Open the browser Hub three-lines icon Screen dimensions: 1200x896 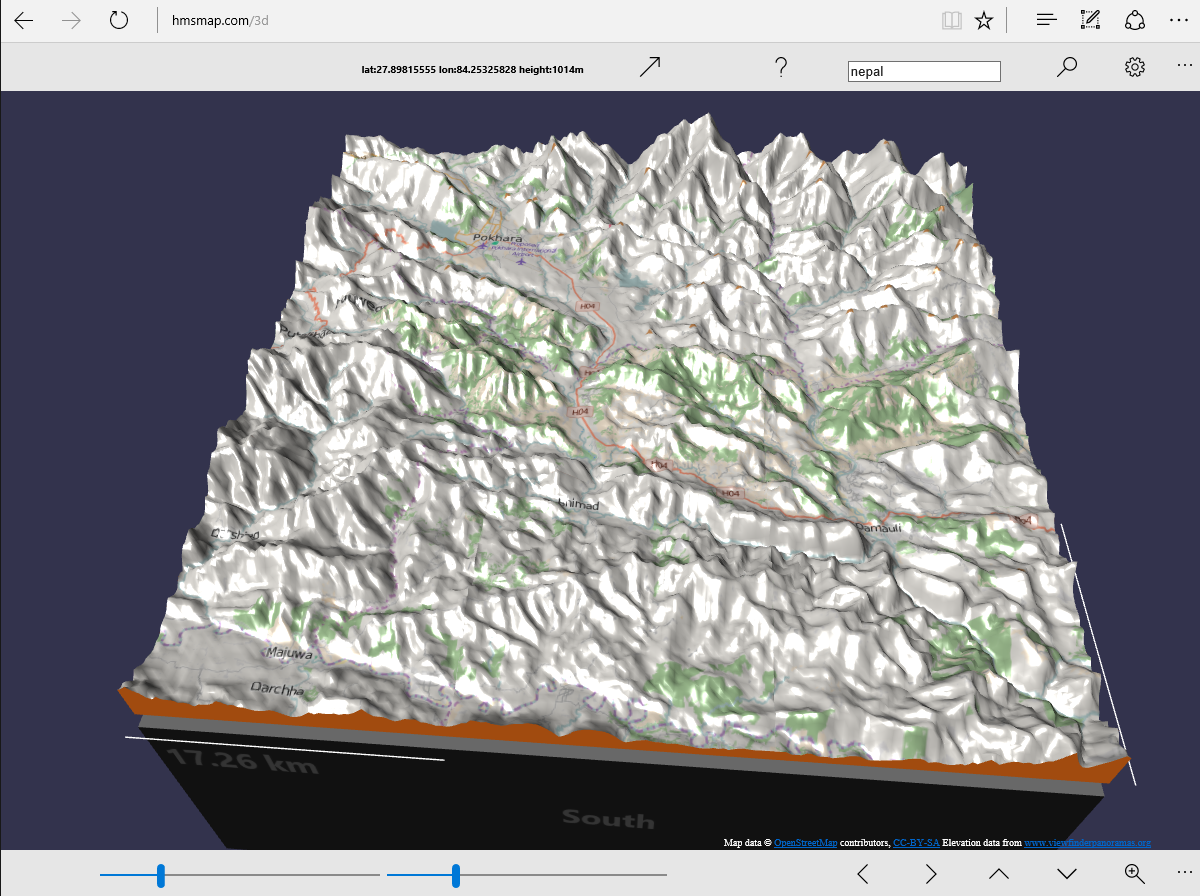click(x=1046, y=20)
